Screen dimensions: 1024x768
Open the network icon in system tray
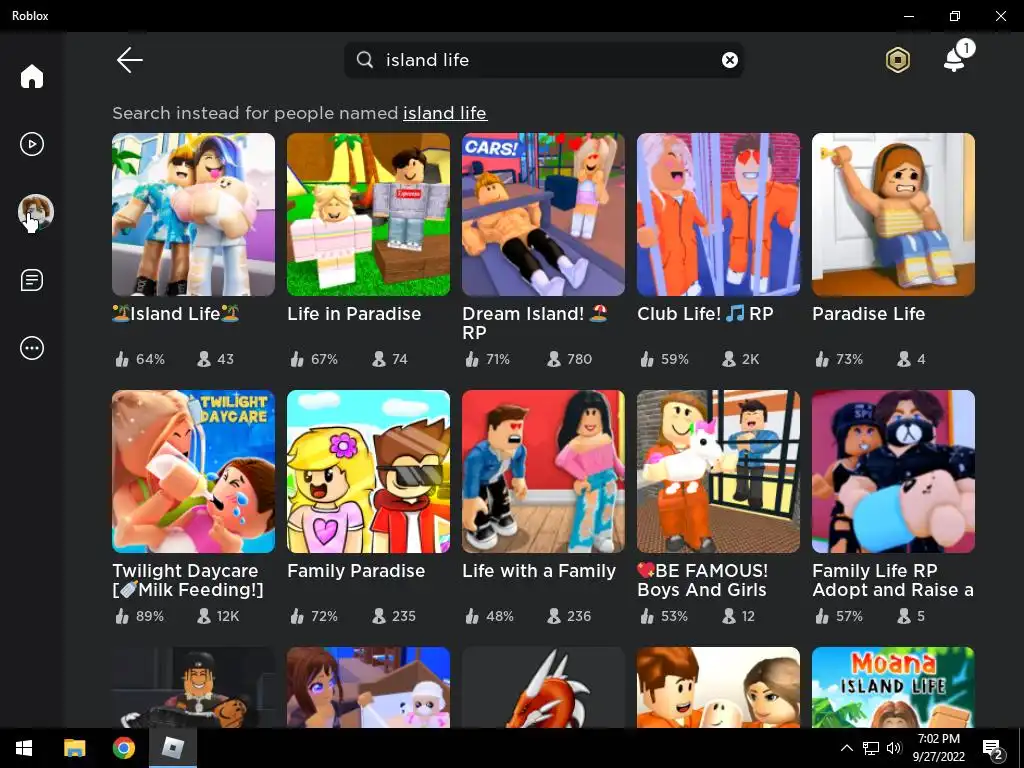871,748
